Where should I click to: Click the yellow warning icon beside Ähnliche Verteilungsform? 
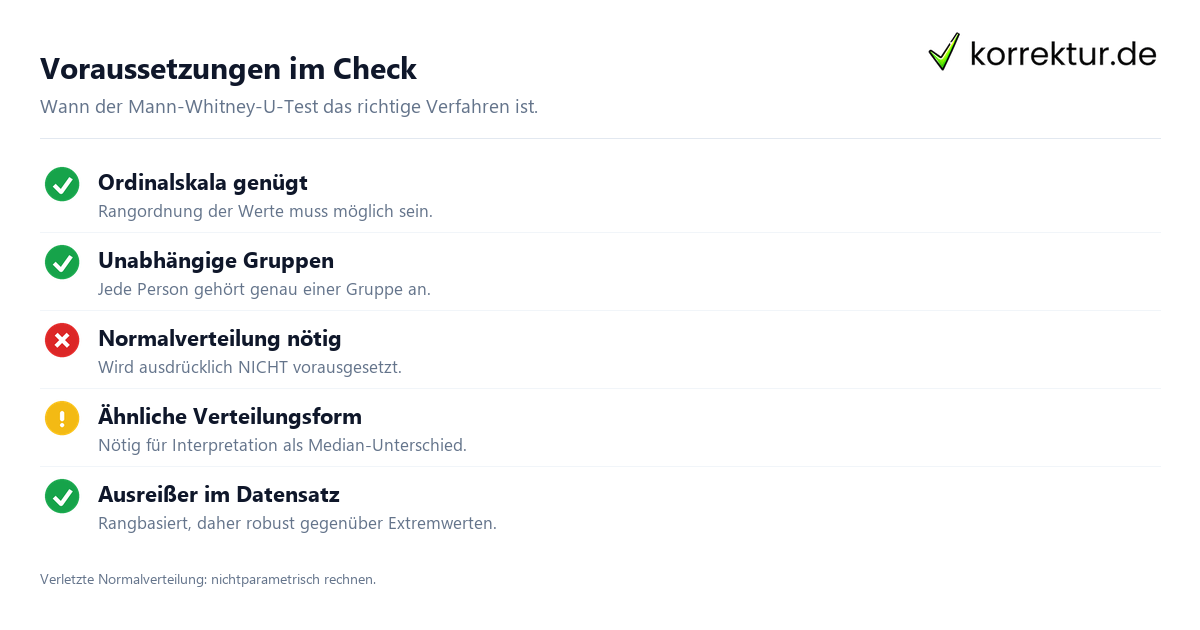click(x=62, y=419)
